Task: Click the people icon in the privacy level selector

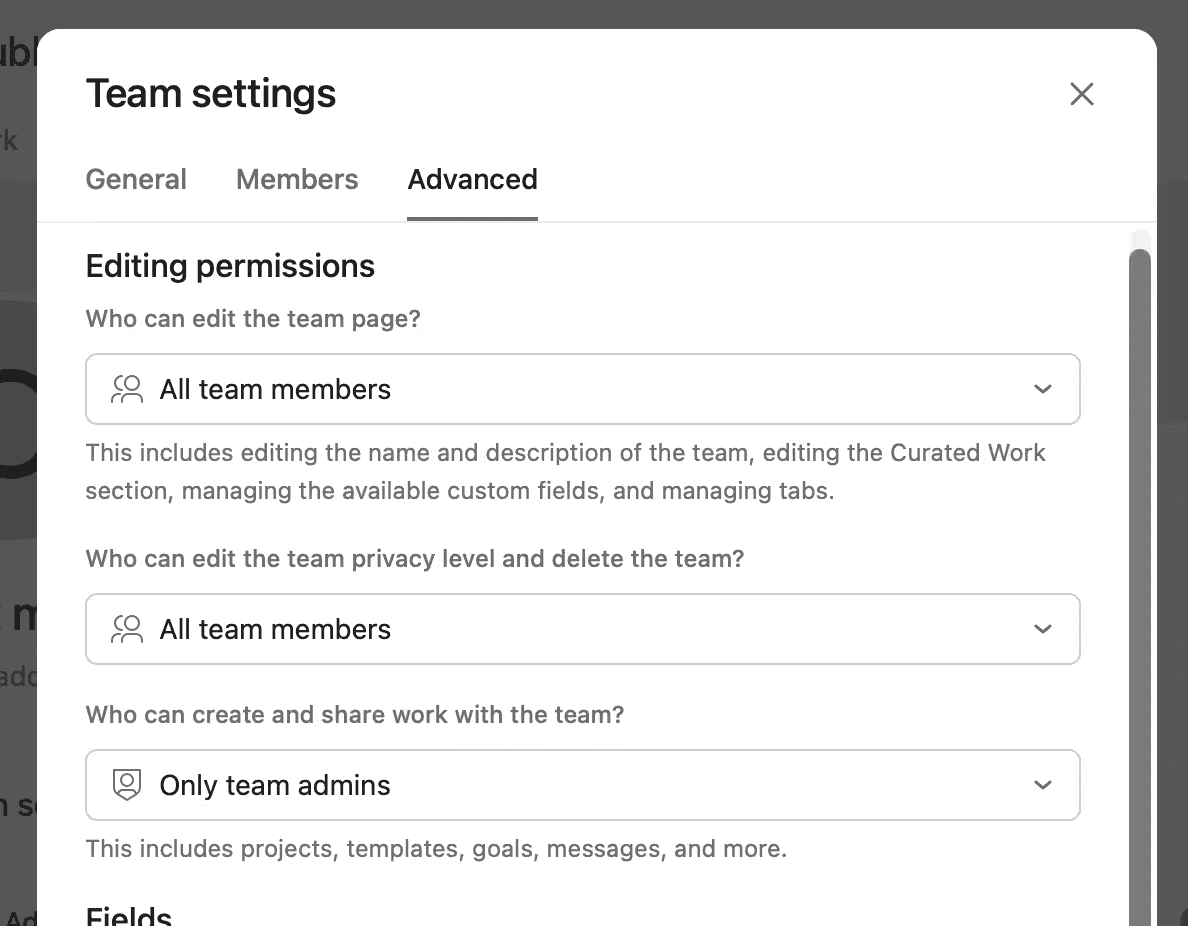Action: coord(127,629)
